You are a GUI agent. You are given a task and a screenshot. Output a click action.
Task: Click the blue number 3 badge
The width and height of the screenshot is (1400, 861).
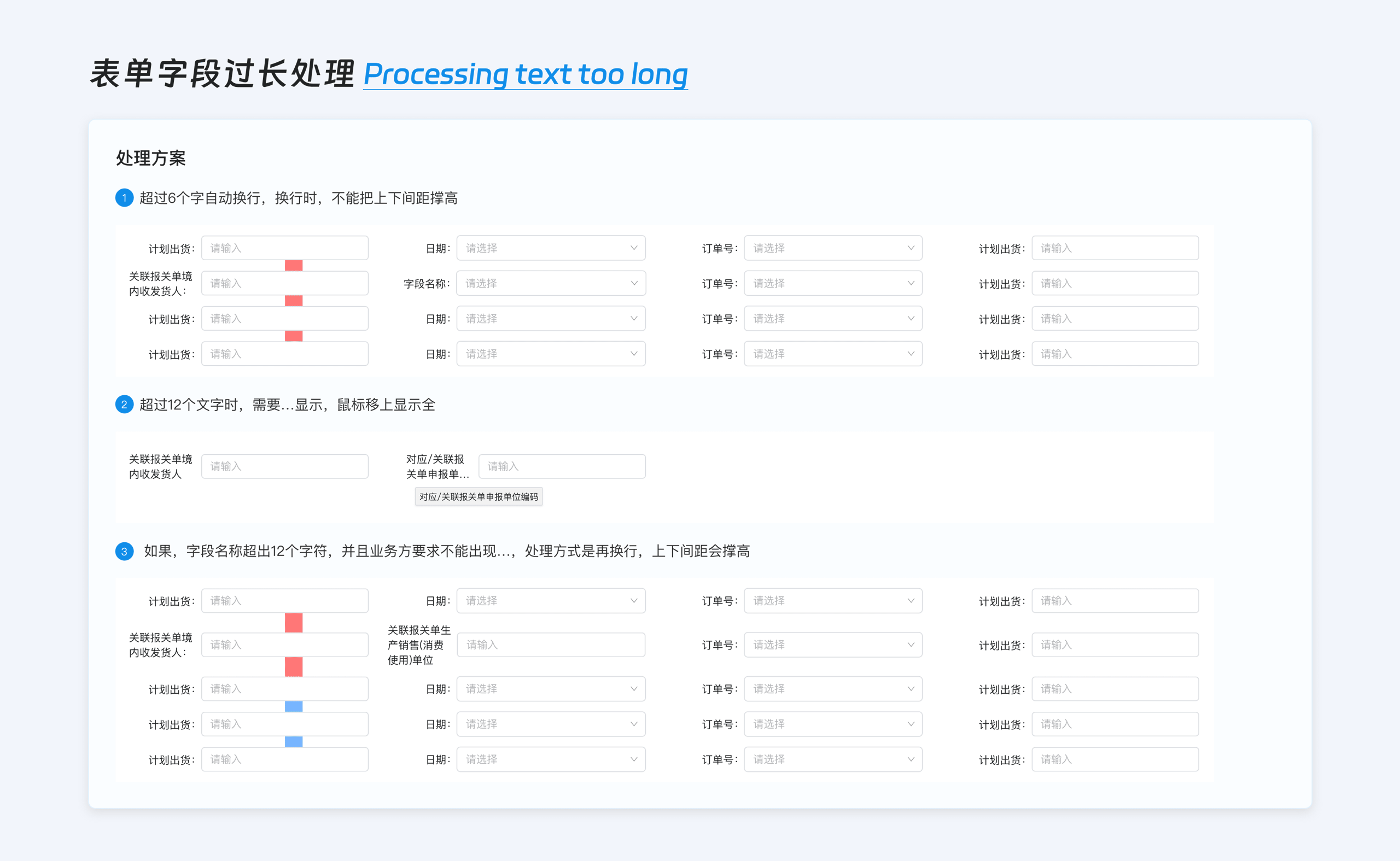click(x=124, y=551)
